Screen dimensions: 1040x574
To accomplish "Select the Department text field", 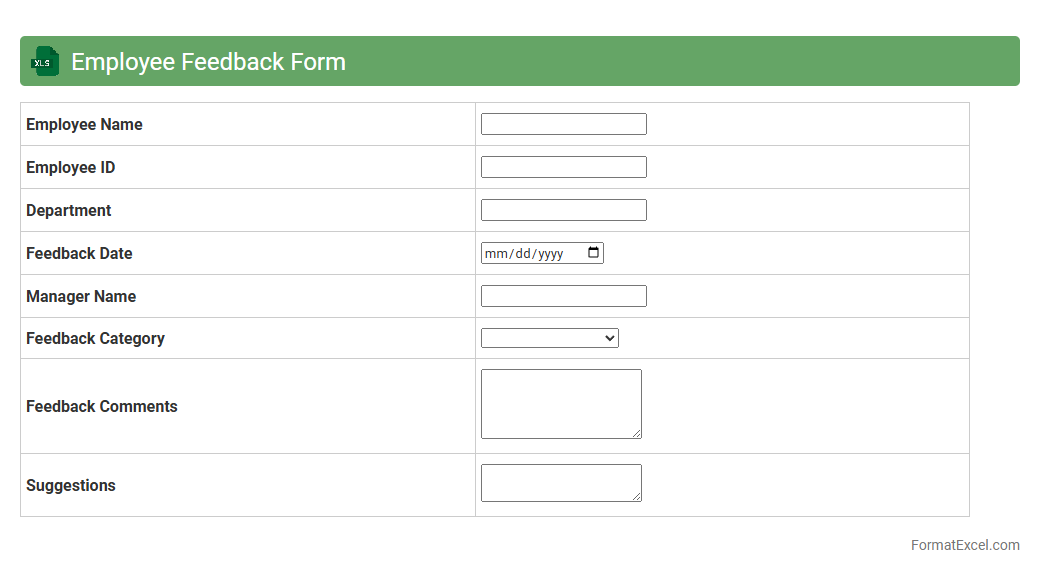I will (563, 210).
